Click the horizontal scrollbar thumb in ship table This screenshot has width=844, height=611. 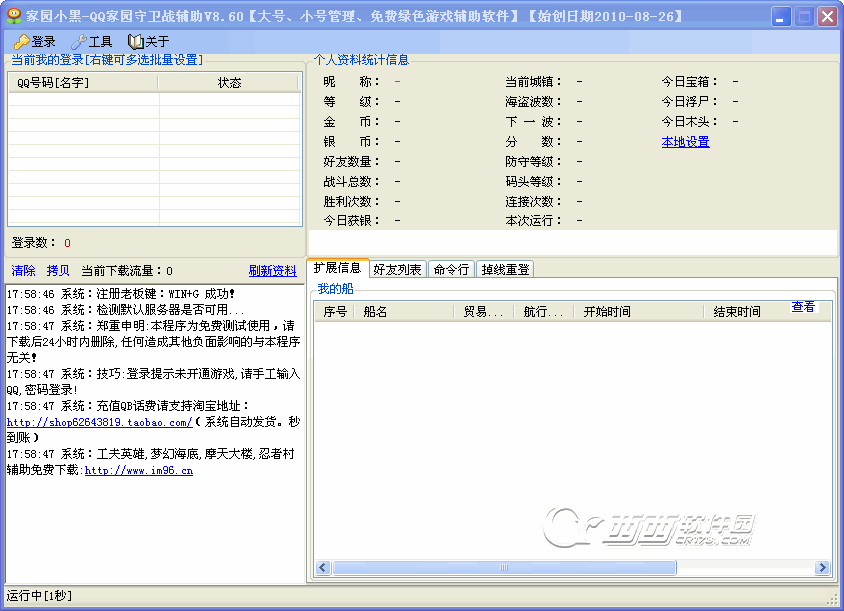(504, 567)
